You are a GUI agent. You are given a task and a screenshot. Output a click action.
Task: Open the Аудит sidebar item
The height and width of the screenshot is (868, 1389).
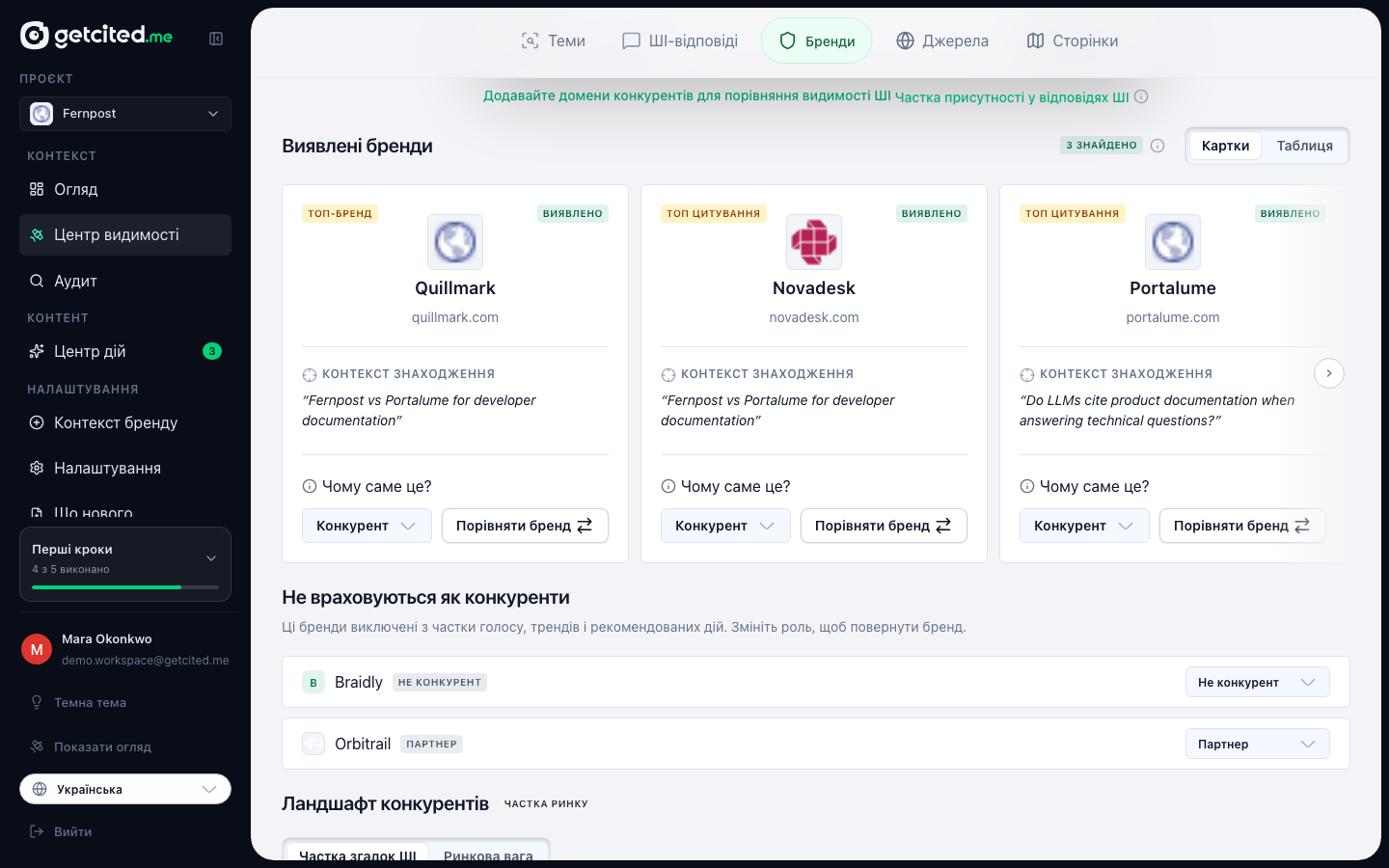pyautogui.click(x=125, y=281)
